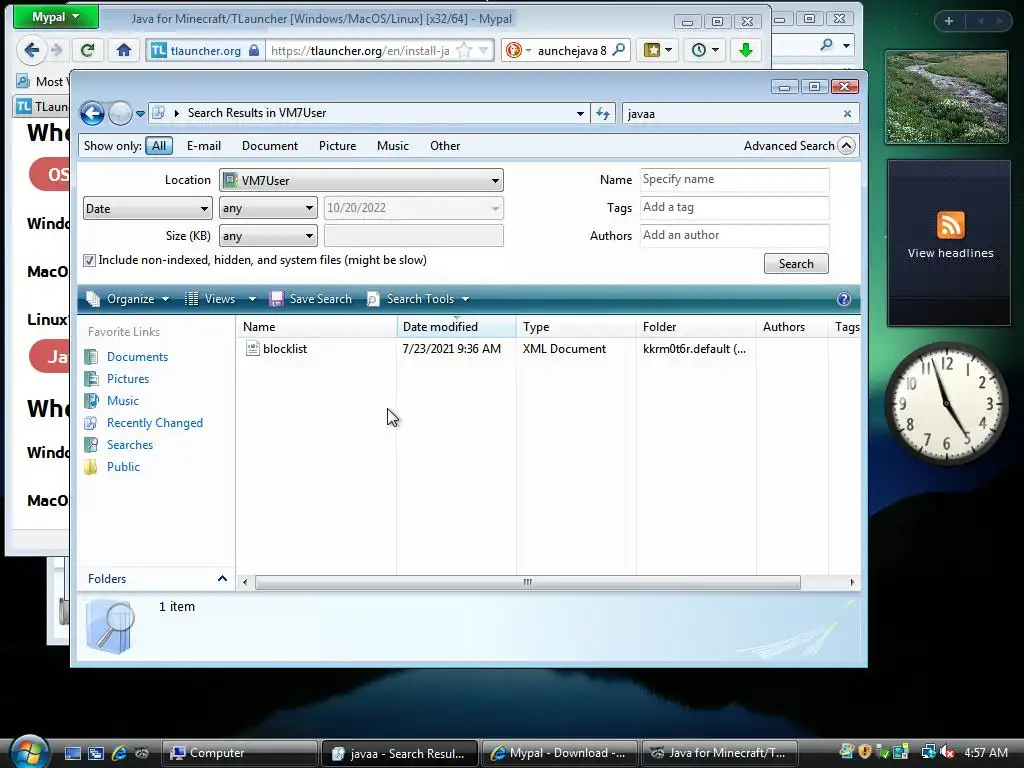Open date condition any dropdown
This screenshot has height=768, width=1024.
[268, 209]
